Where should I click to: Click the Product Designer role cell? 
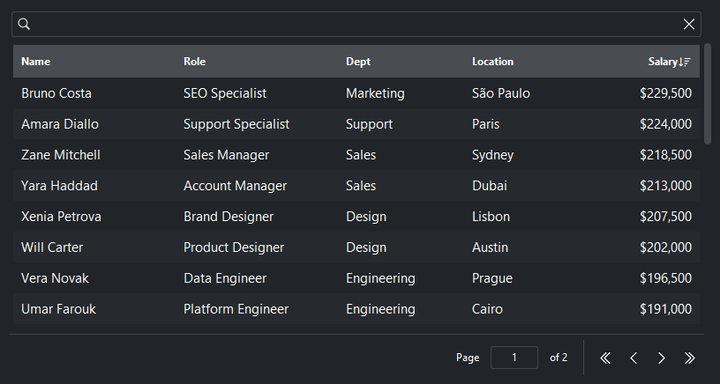coord(234,247)
